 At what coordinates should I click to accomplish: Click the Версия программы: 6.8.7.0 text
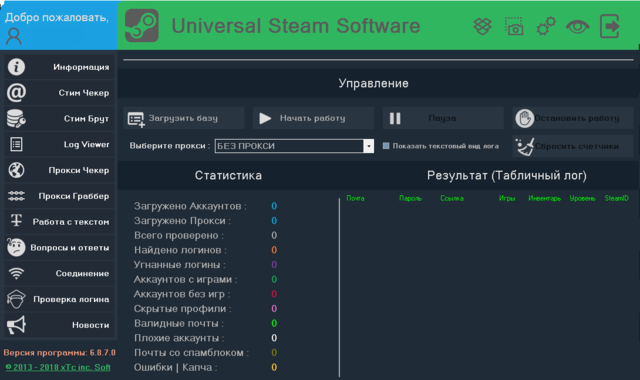(x=60, y=352)
